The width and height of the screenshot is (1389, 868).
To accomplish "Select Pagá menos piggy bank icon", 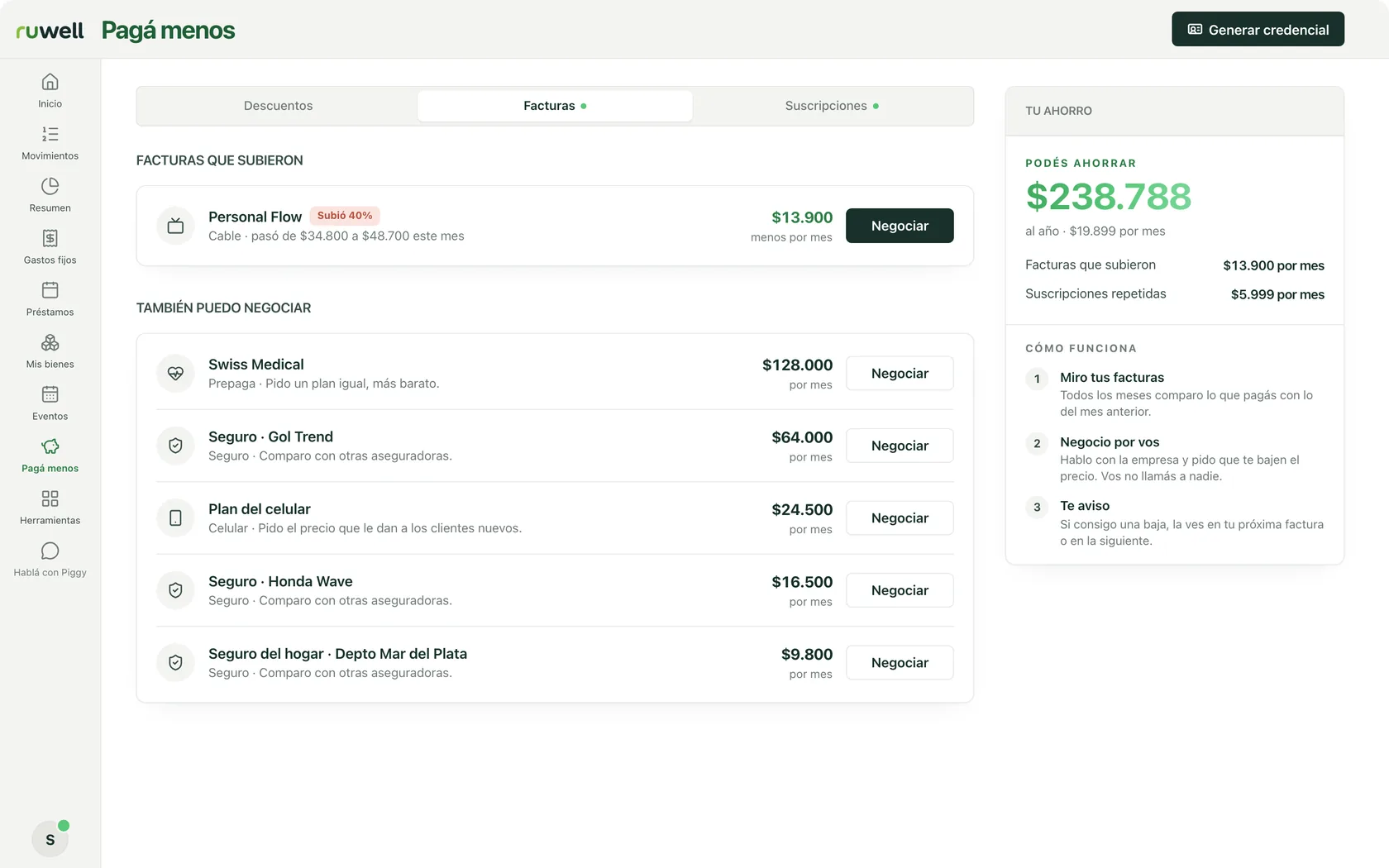I will pos(50,446).
